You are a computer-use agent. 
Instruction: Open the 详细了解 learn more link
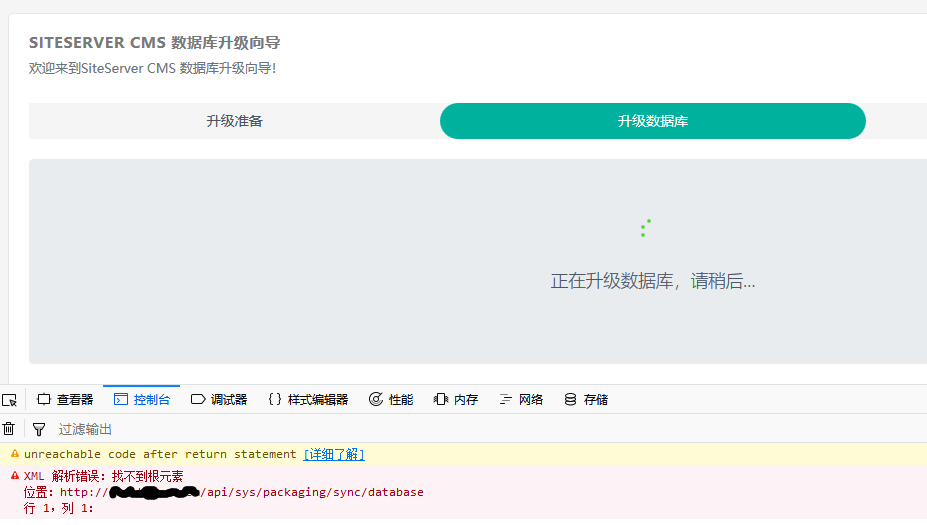click(334, 454)
